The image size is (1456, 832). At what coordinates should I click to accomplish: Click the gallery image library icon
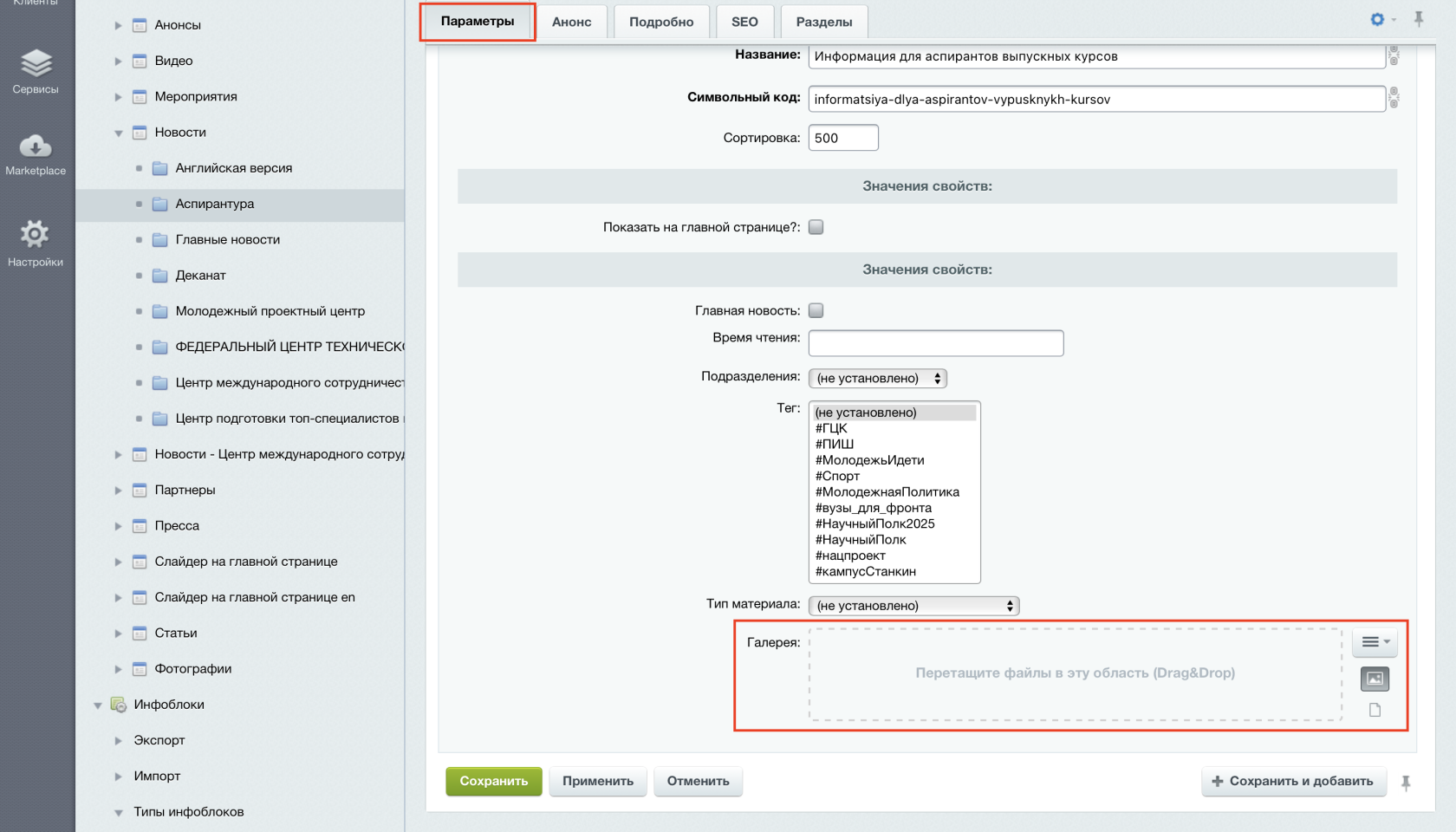click(x=1375, y=679)
